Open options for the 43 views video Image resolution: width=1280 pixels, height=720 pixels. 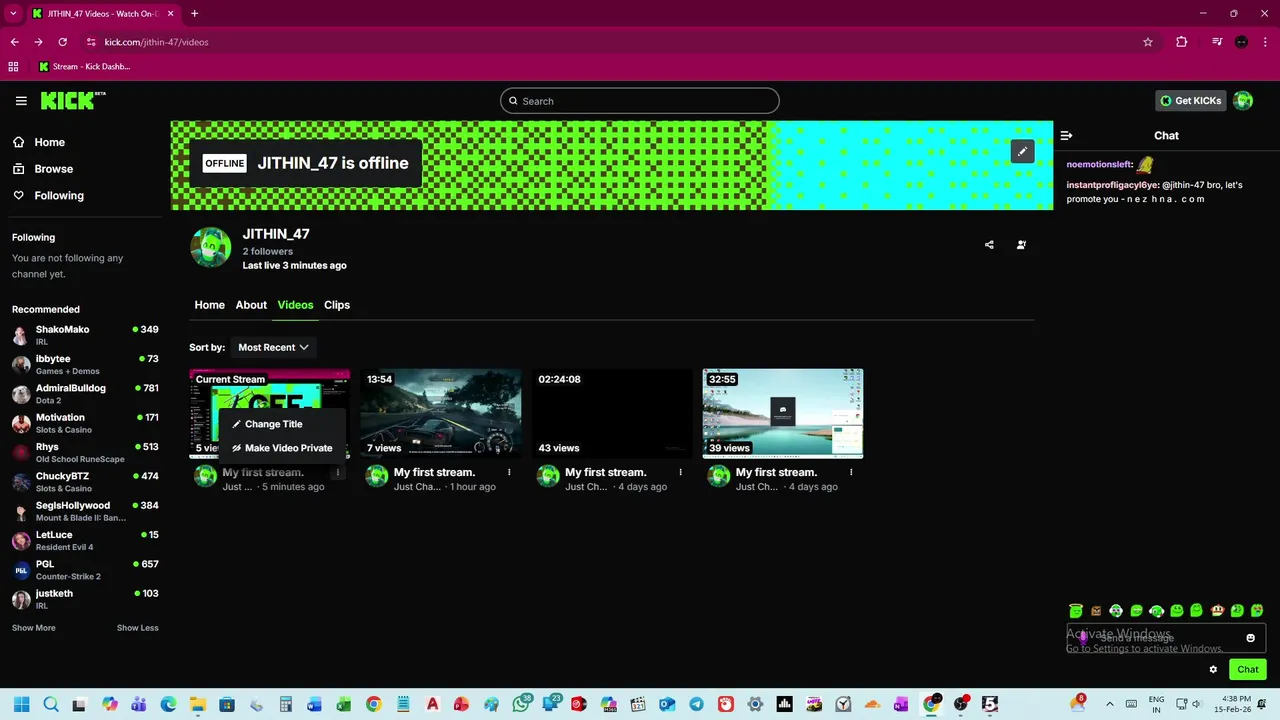[681, 472]
